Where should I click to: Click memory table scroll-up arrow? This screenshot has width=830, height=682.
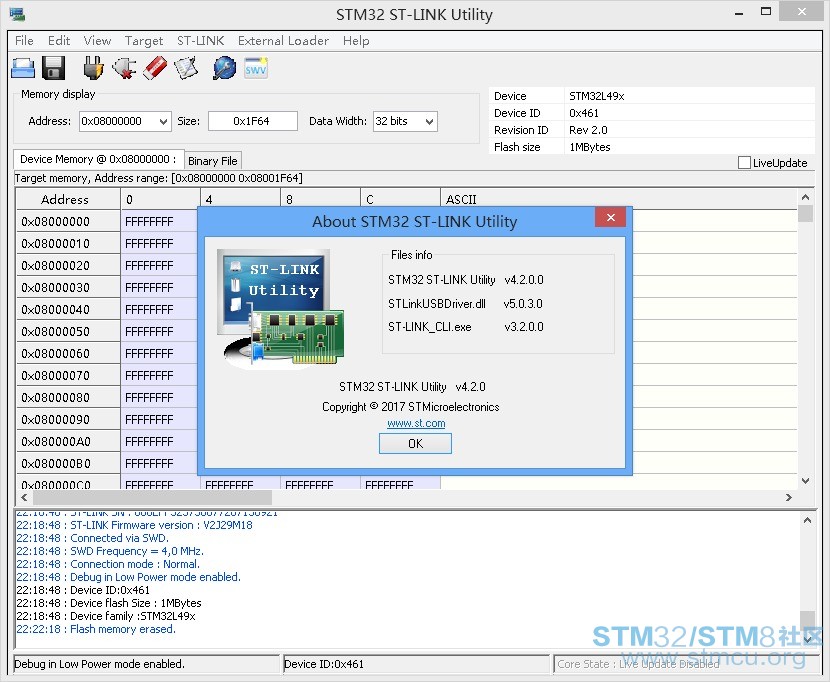[805, 197]
